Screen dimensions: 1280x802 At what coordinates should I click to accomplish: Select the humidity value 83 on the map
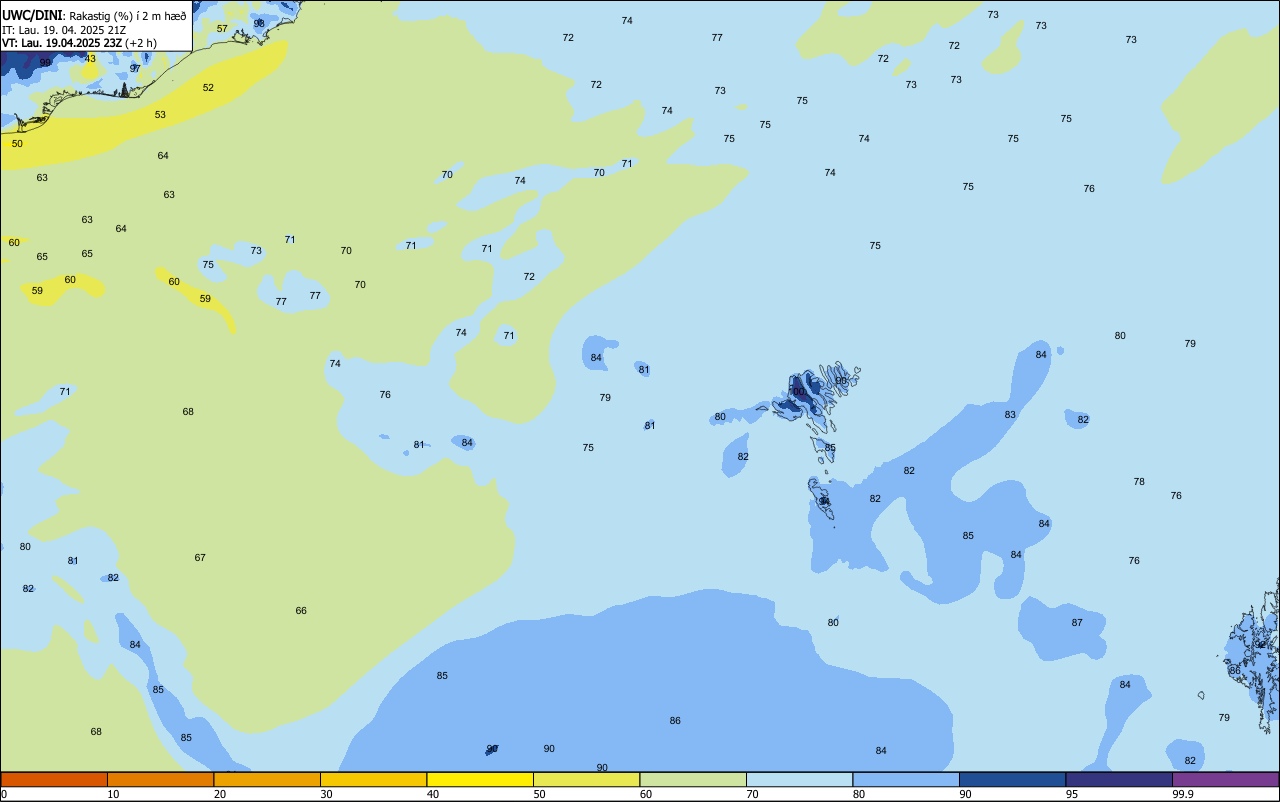click(x=1010, y=414)
